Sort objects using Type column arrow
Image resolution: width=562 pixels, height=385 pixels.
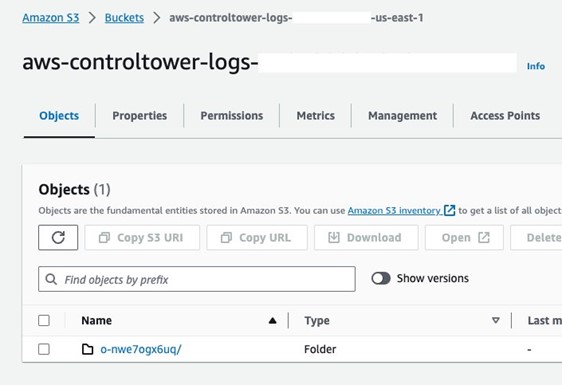pyautogui.click(x=496, y=320)
